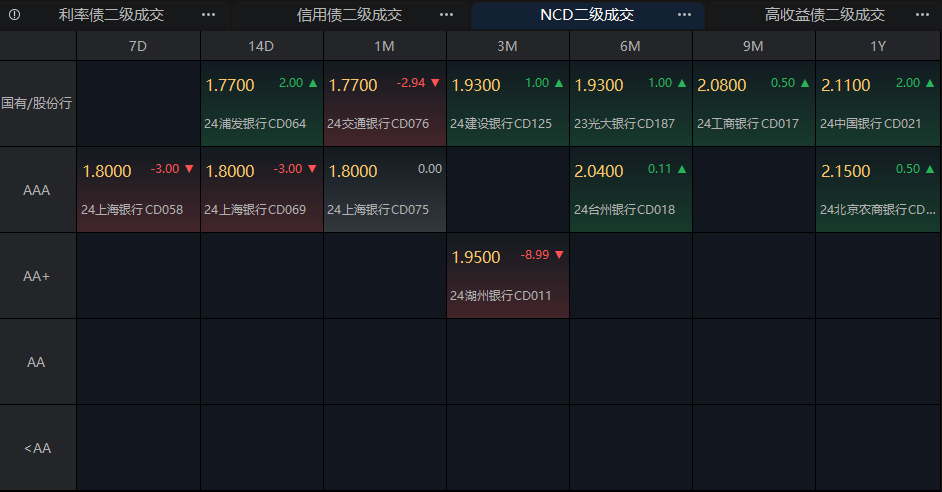Click the 9M column header
Image resolution: width=942 pixels, height=492 pixels.
click(x=753, y=46)
